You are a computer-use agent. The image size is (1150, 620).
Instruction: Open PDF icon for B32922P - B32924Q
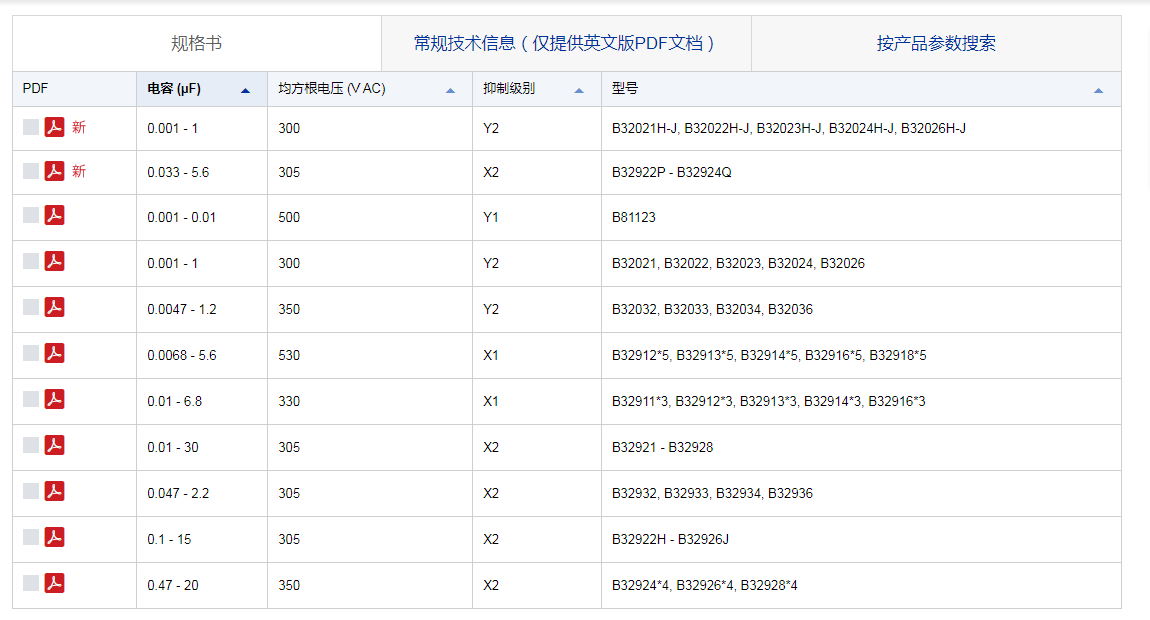point(54,171)
